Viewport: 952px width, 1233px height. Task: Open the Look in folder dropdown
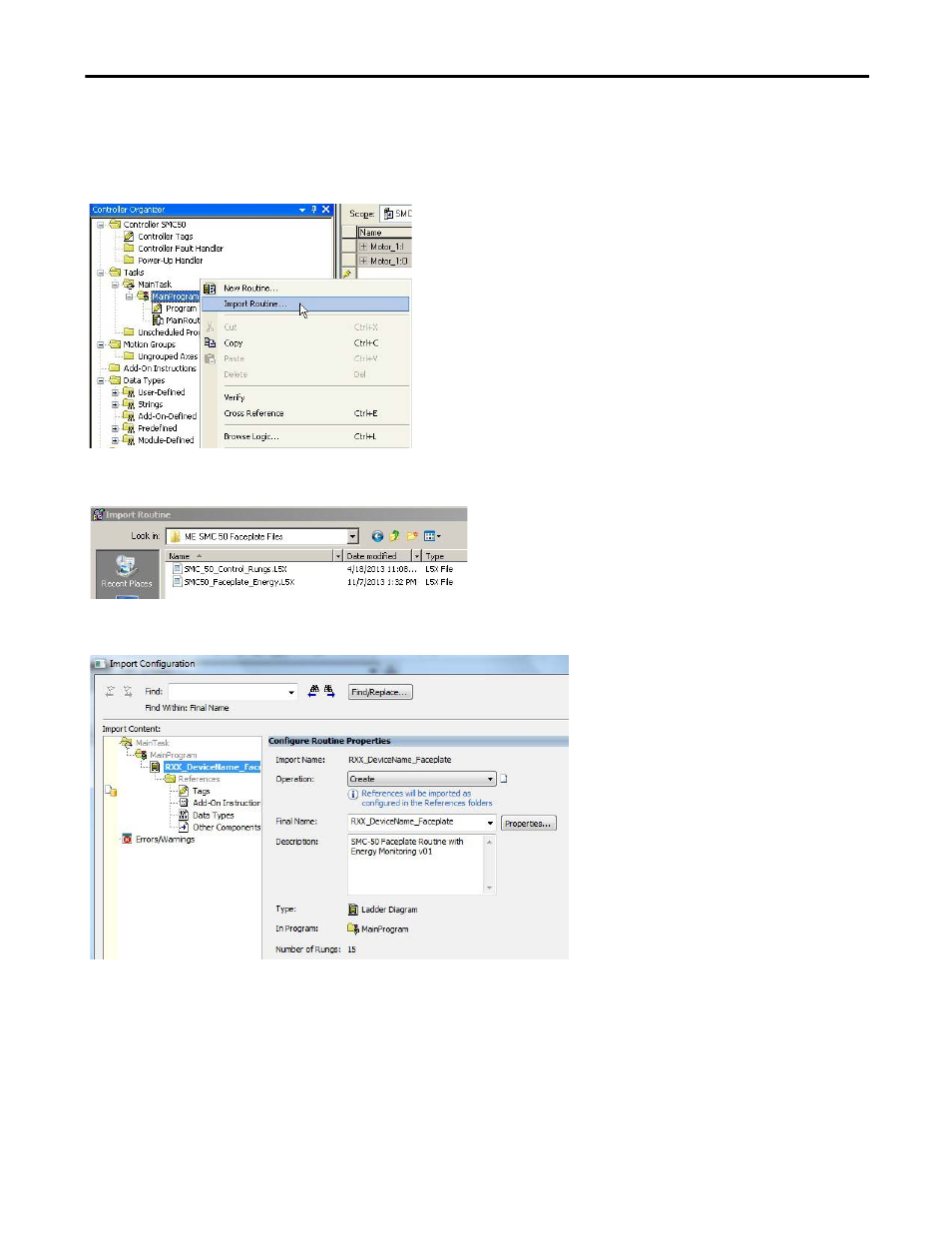coord(352,536)
